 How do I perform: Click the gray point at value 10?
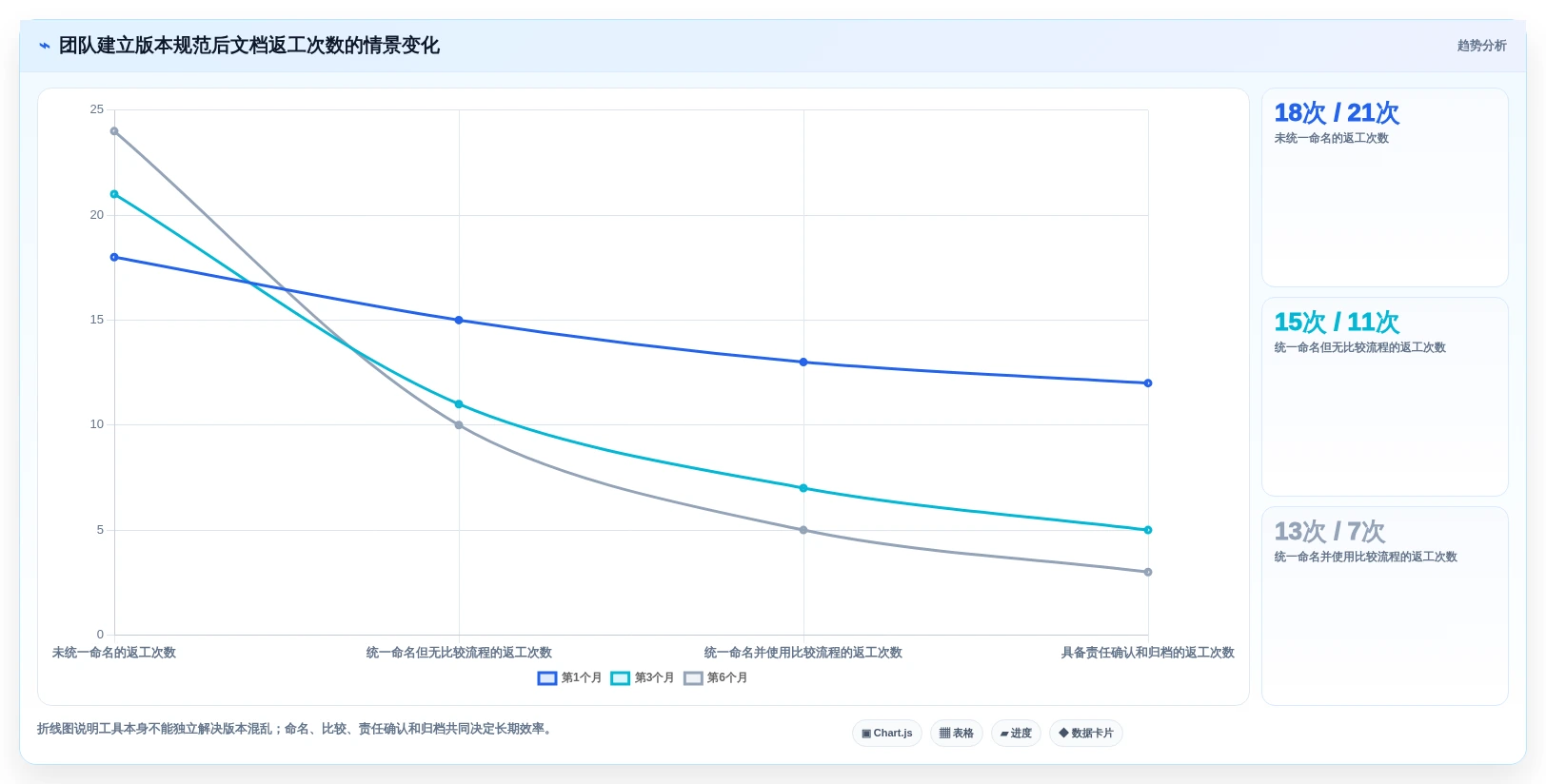(459, 425)
